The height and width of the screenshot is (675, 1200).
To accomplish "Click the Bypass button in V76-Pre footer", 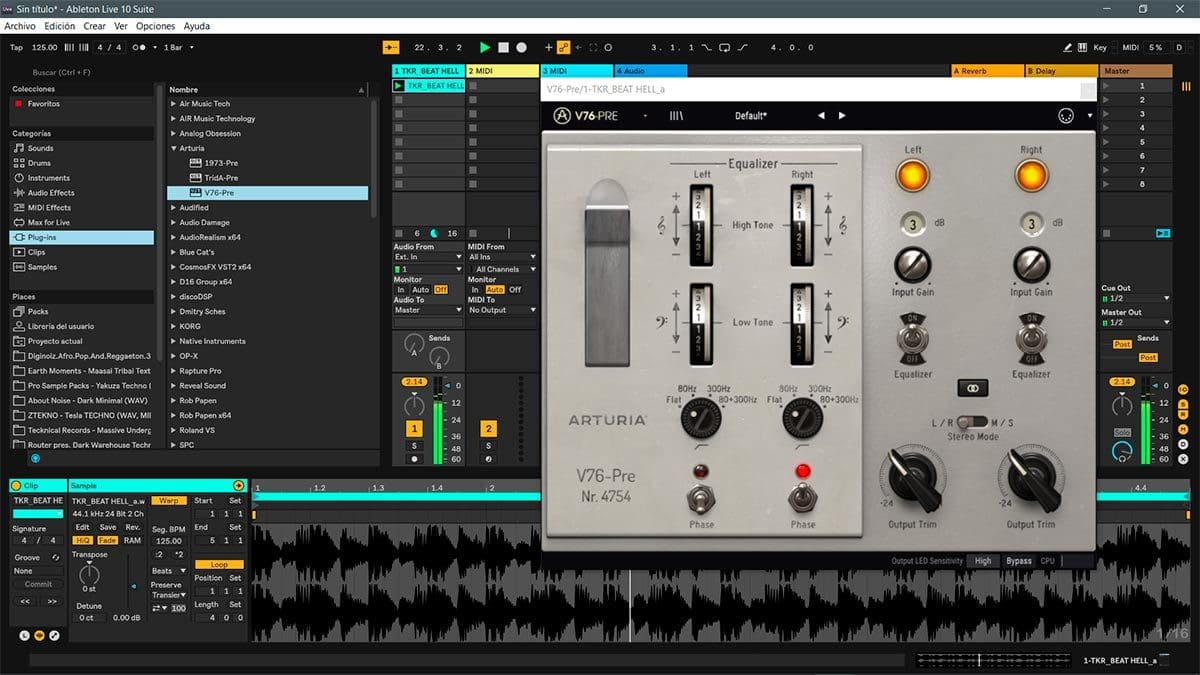I will pyautogui.click(x=1018, y=561).
